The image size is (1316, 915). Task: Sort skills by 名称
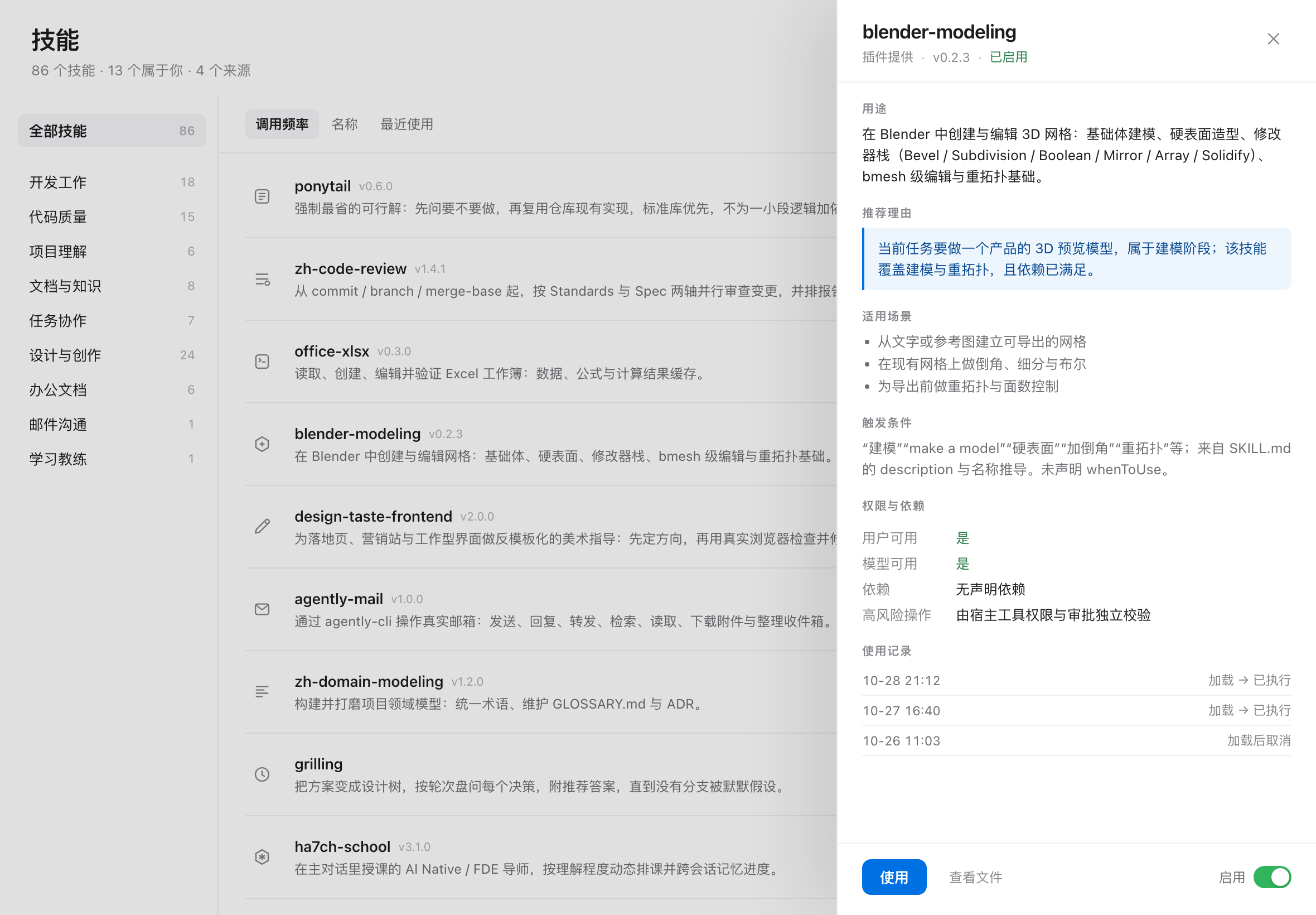click(344, 124)
